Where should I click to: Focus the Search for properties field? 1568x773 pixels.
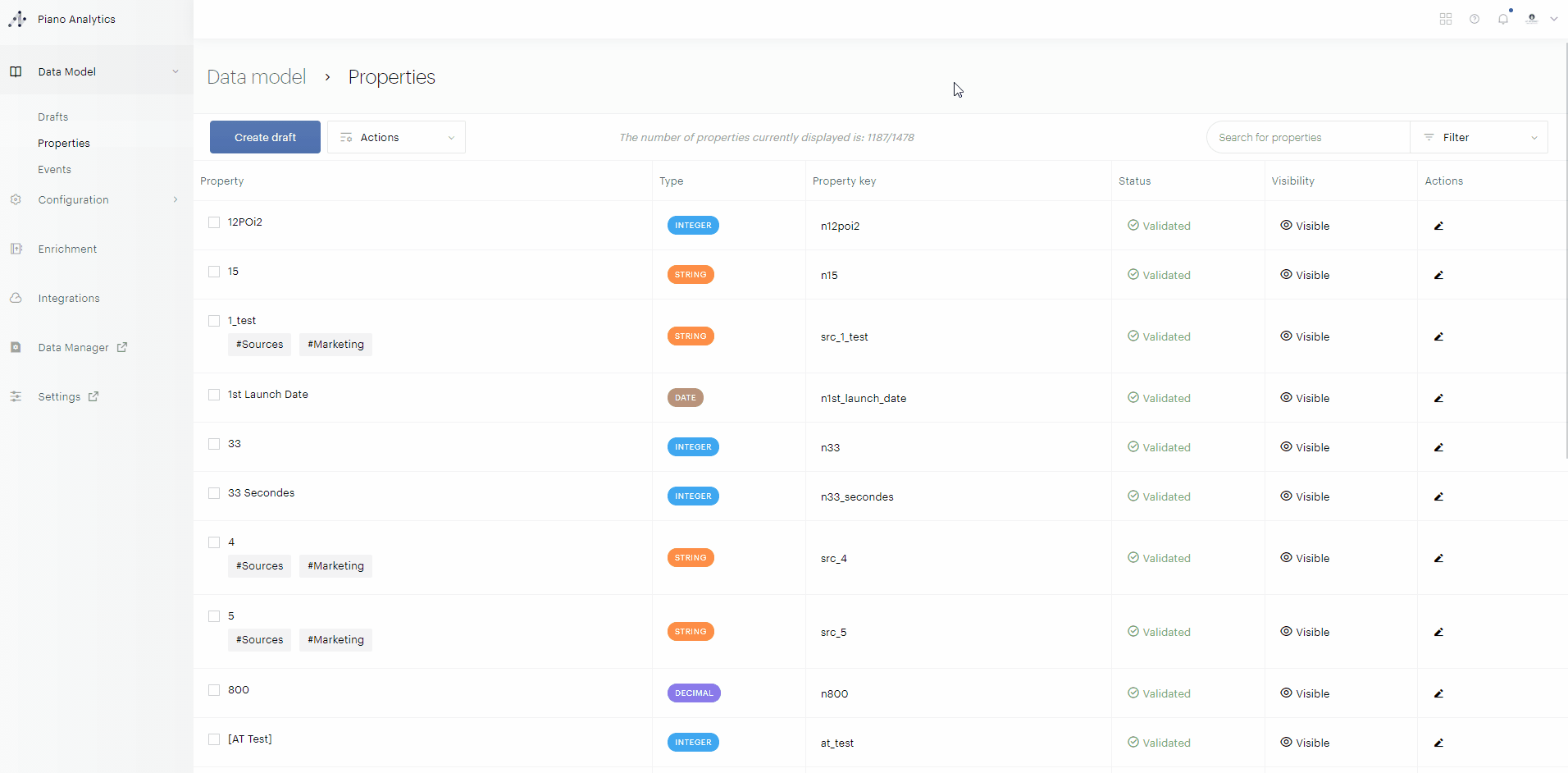pyautogui.click(x=1307, y=137)
